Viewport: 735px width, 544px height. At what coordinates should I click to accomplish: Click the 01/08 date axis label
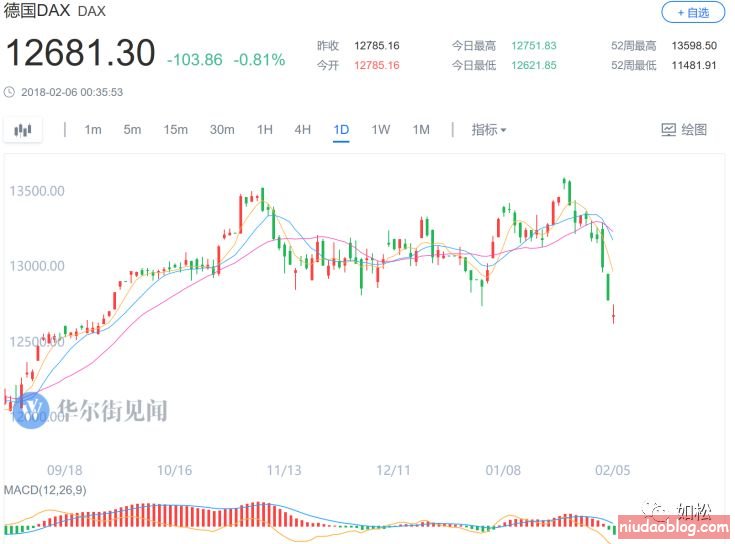503,470
